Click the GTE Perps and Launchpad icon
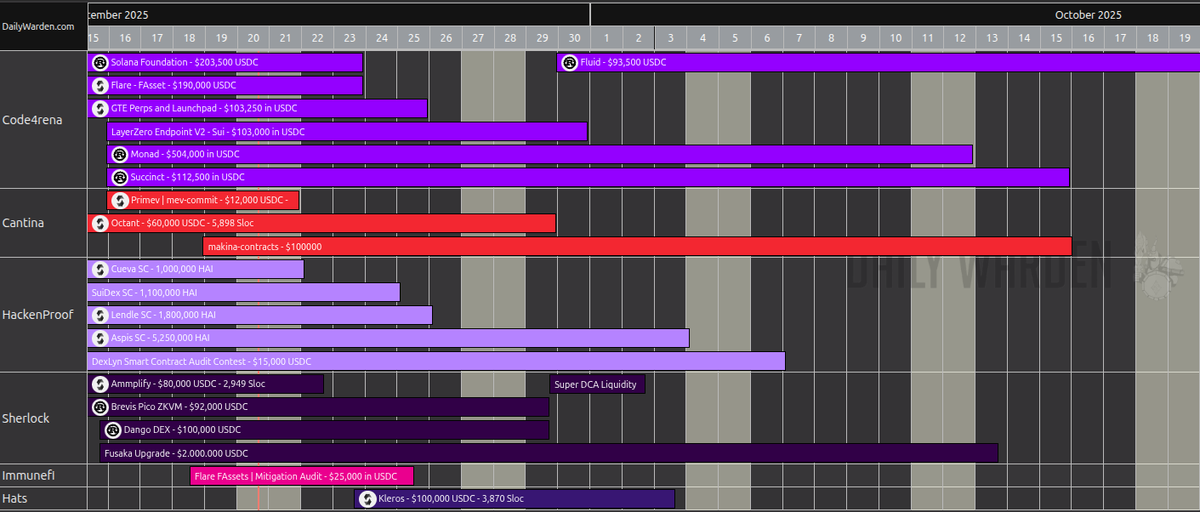The image size is (1200, 512). 100,108
